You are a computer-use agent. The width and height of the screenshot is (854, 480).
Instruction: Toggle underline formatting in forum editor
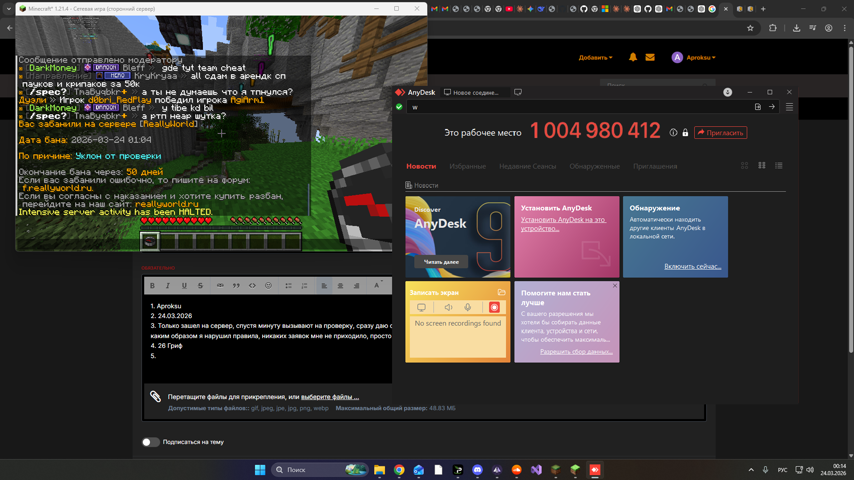tap(184, 285)
